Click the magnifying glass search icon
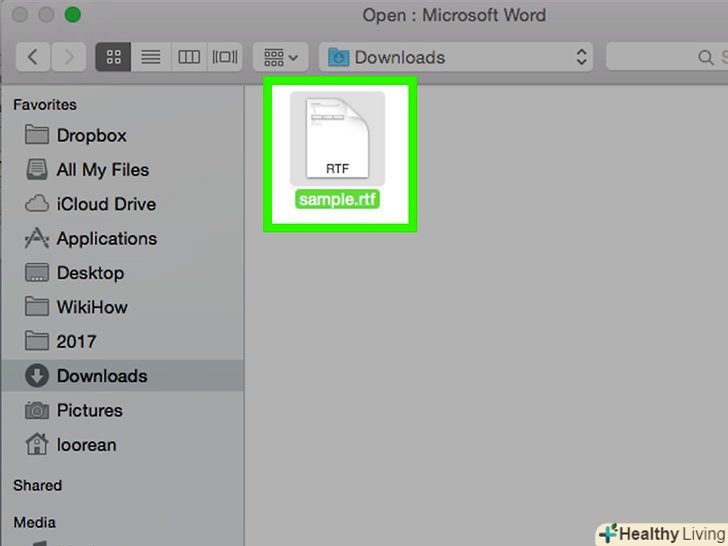The image size is (728, 546). [x=706, y=58]
